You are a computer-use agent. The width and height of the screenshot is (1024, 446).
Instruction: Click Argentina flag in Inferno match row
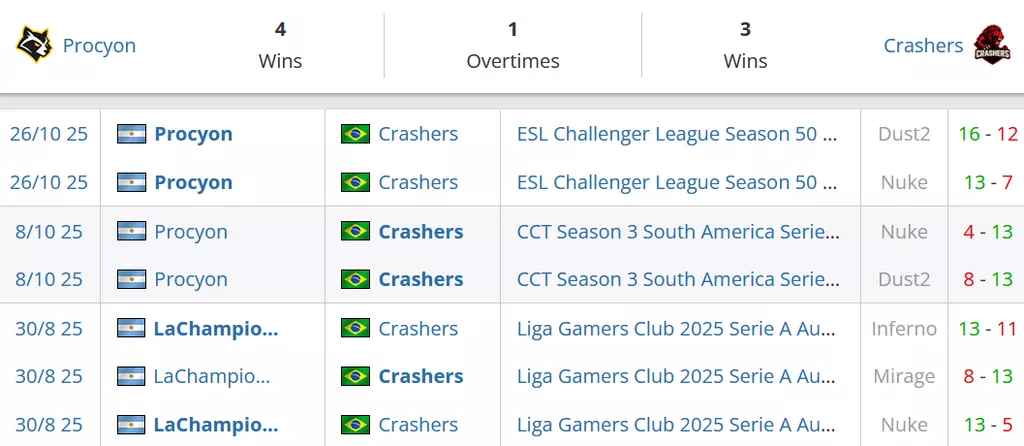click(x=132, y=328)
